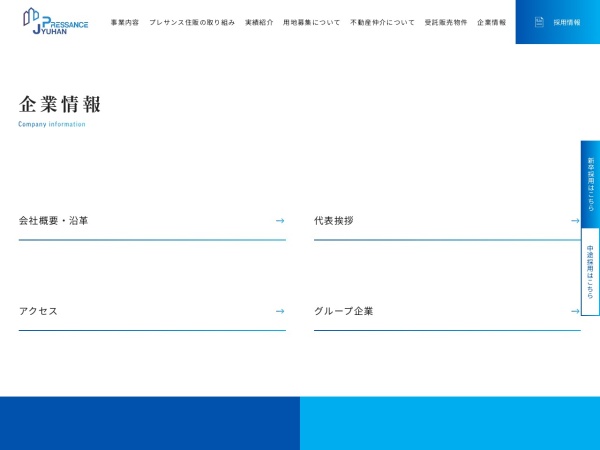600x450 pixels.
Task: Select 受託販売物件 in the top menu
Action: pos(446,23)
